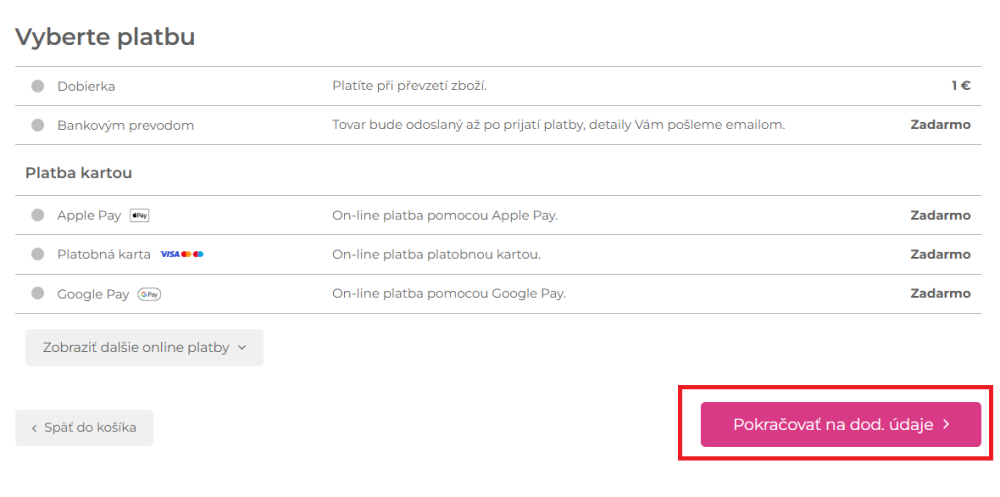
Task: Expand Zobraziť dalšie online platby
Action: coord(144,348)
